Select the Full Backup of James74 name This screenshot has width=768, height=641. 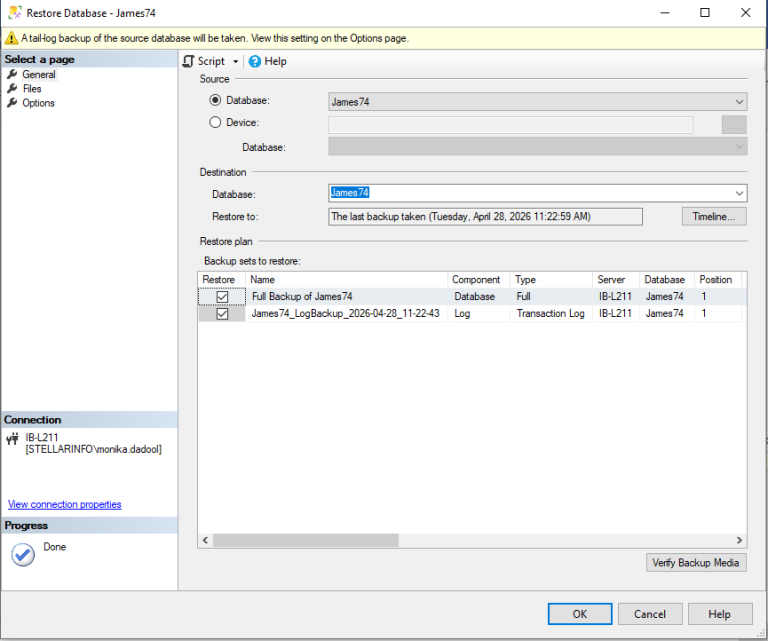click(x=302, y=296)
